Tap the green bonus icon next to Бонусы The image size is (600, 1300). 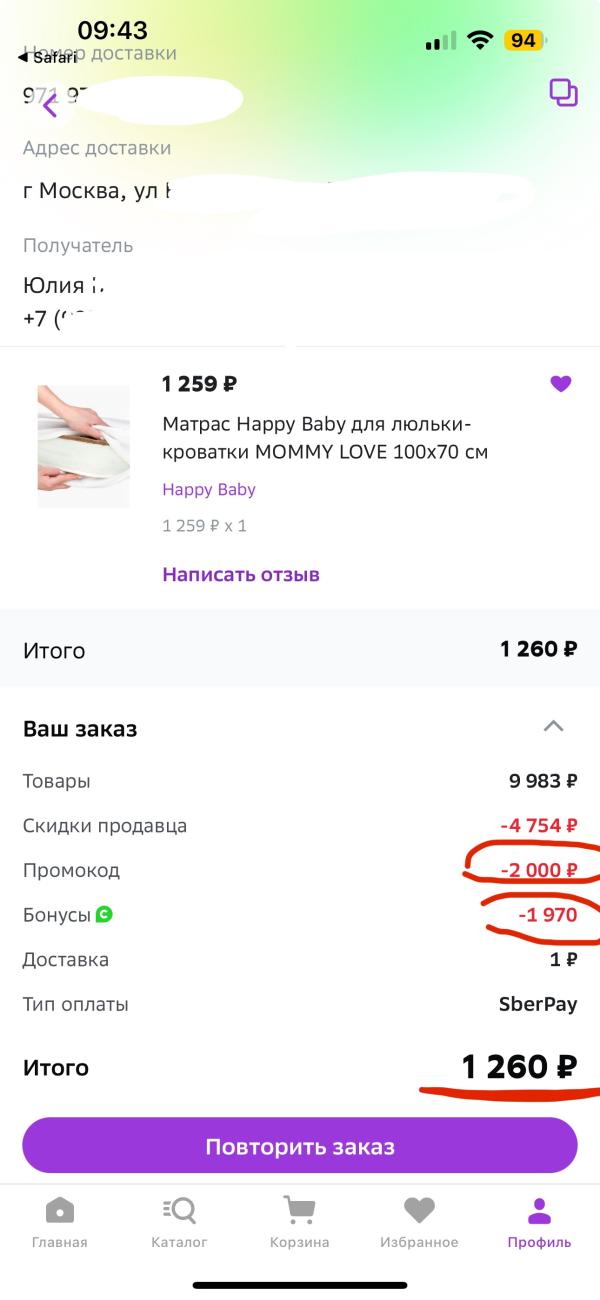[104, 914]
